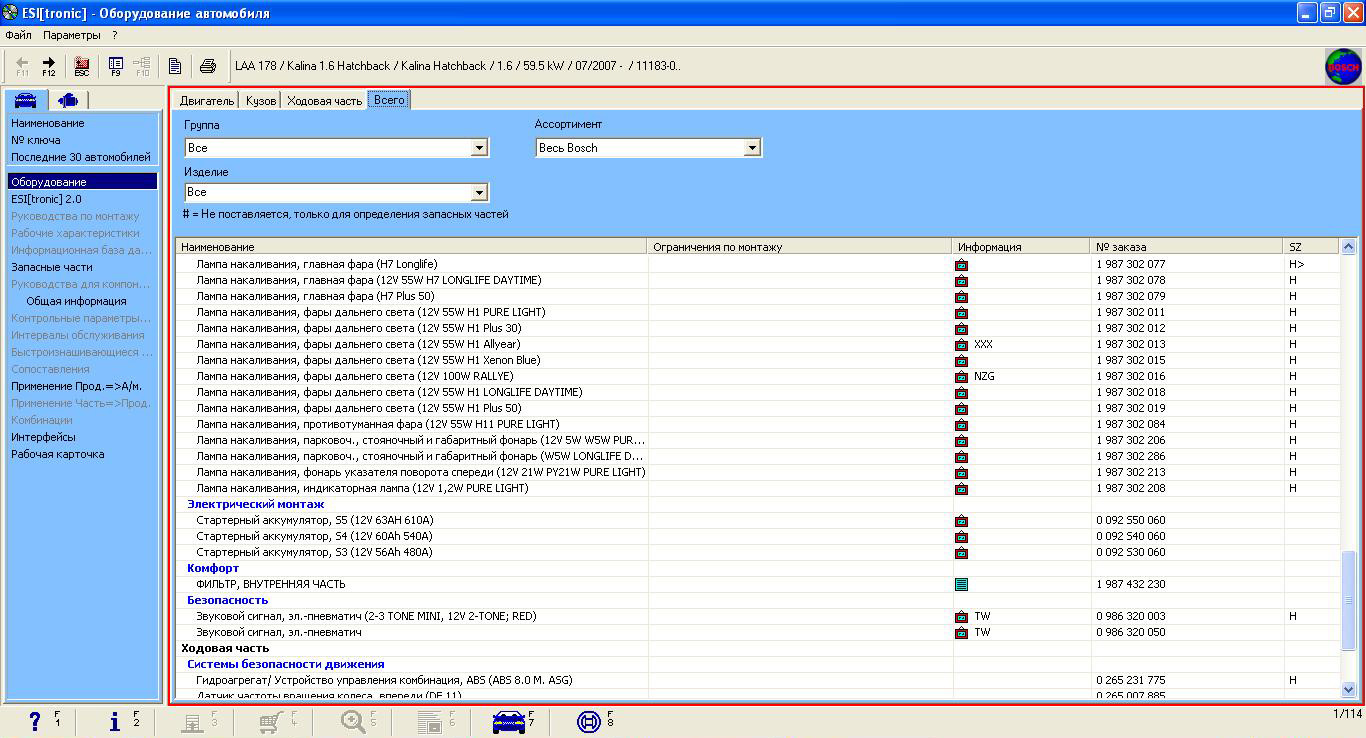The image size is (1366, 738).
Task: Click the Bosch globe logo
Action: coord(1343,67)
